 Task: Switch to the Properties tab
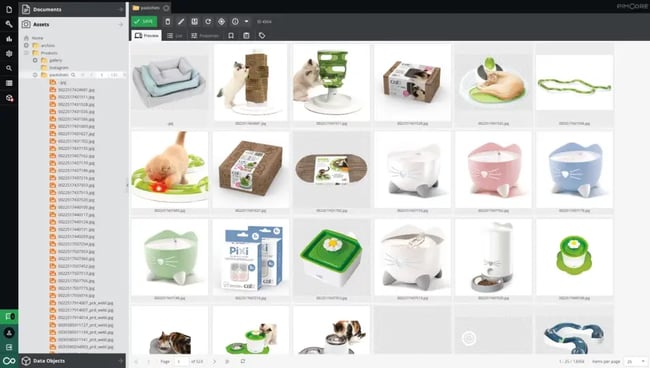coord(205,36)
